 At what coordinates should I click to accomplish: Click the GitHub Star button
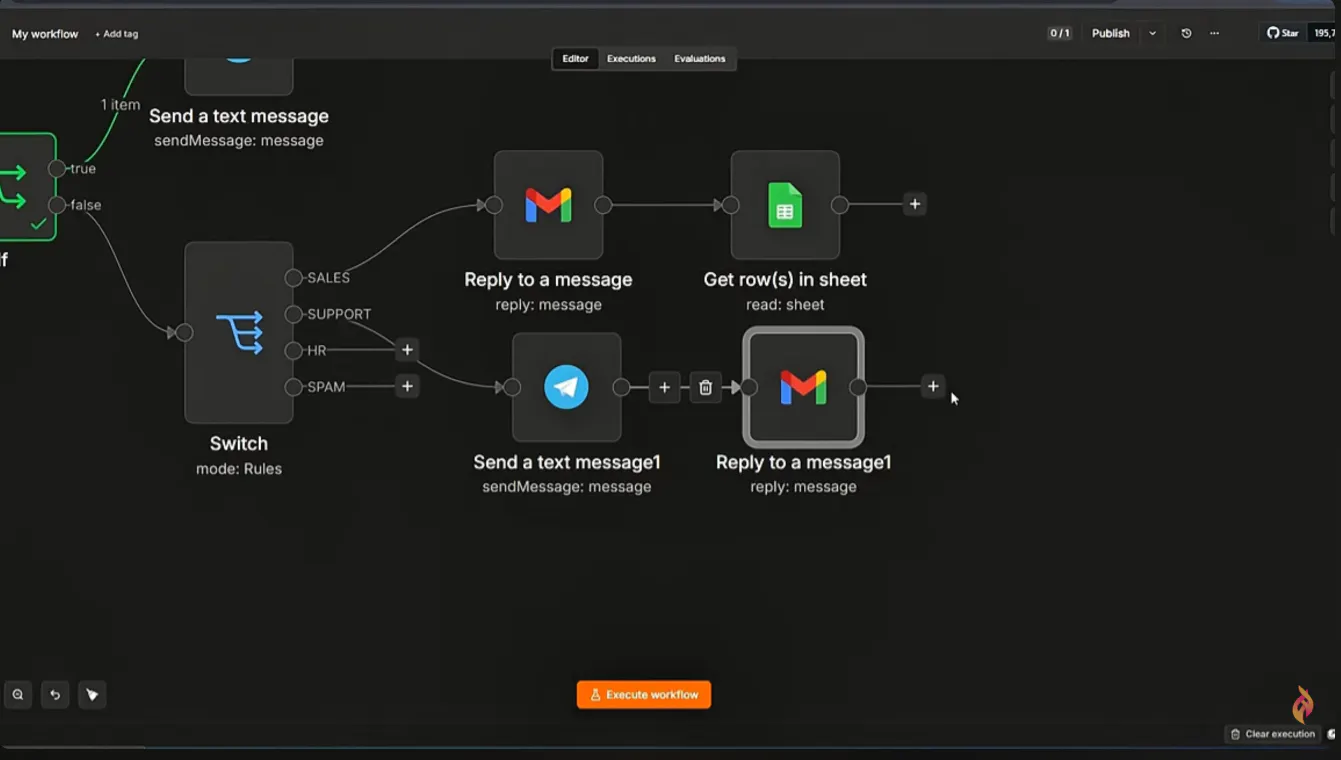1283,33
